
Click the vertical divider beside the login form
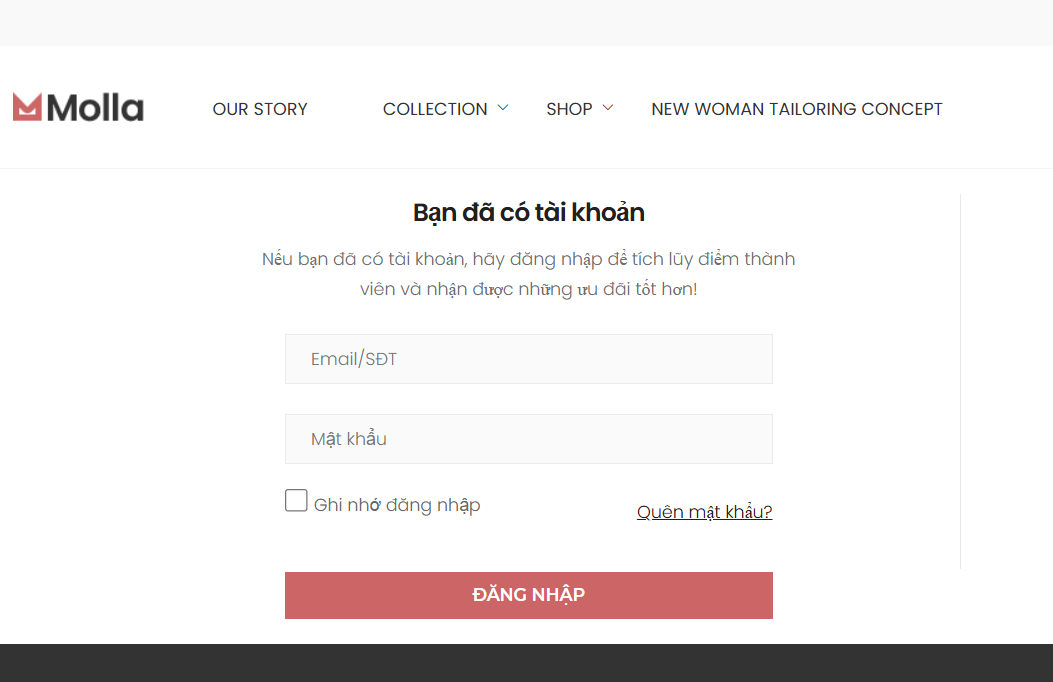point(960,381)
